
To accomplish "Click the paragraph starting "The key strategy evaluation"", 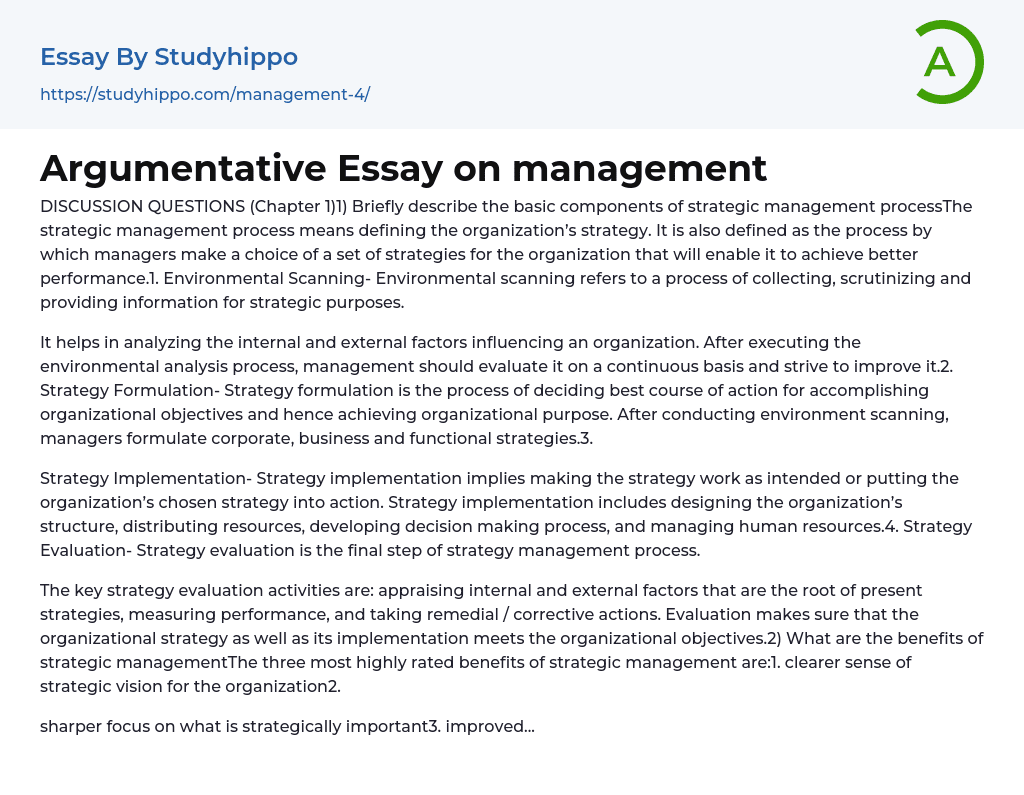I will click(x=480, y=590).
